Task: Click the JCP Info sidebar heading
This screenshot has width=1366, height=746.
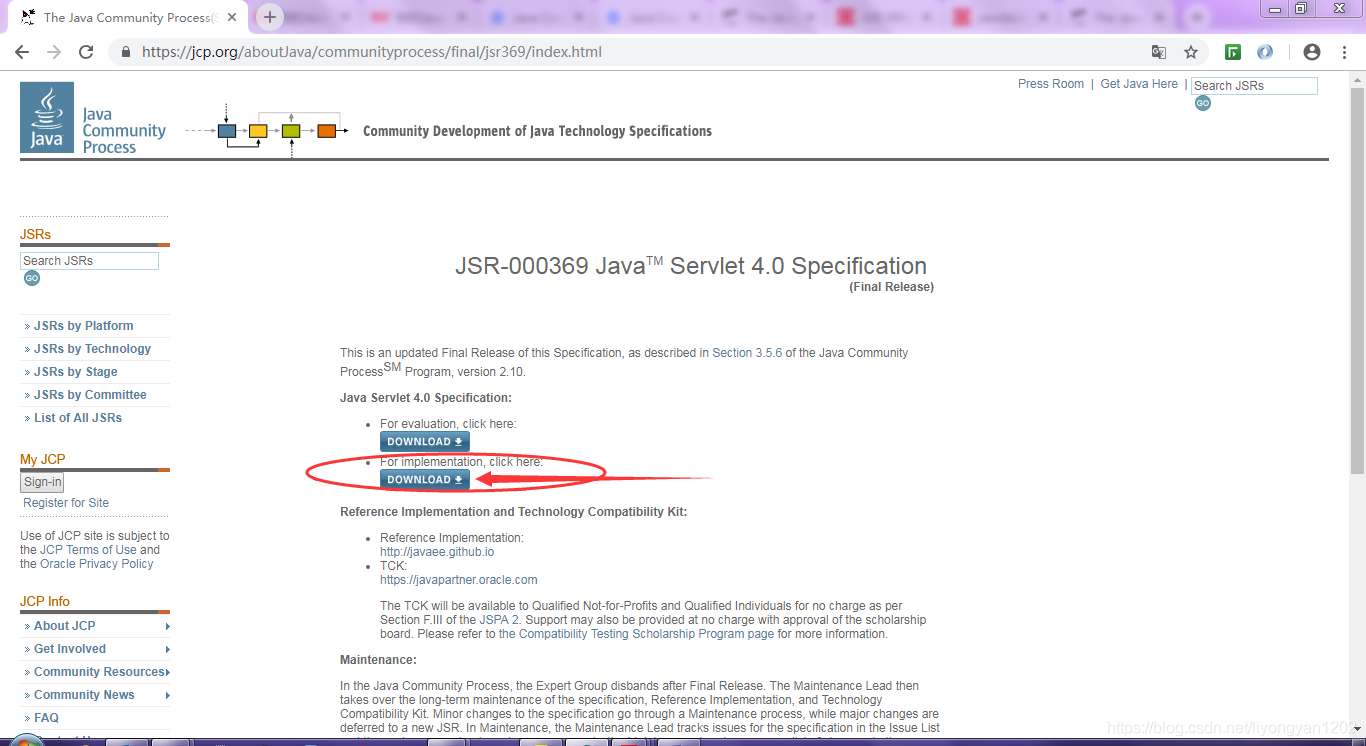Action: pyautogui.click(x=45, y=601)
